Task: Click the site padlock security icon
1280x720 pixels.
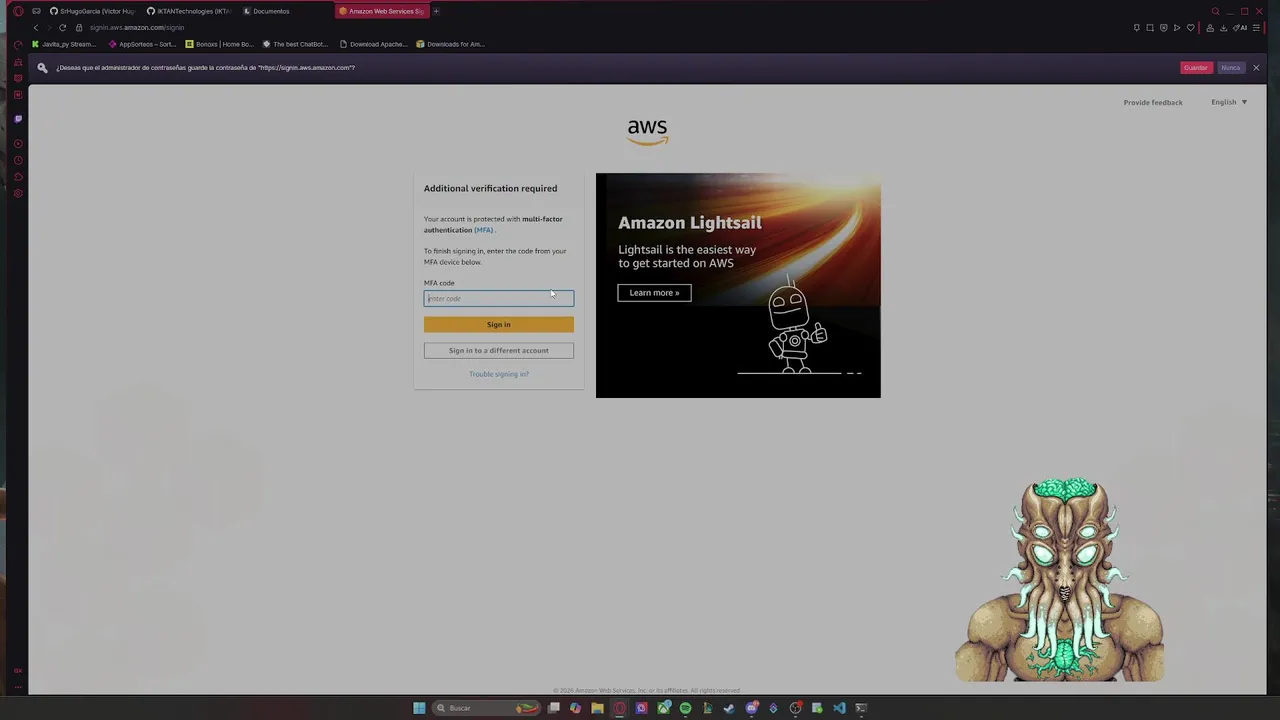Action: point(79,27)
